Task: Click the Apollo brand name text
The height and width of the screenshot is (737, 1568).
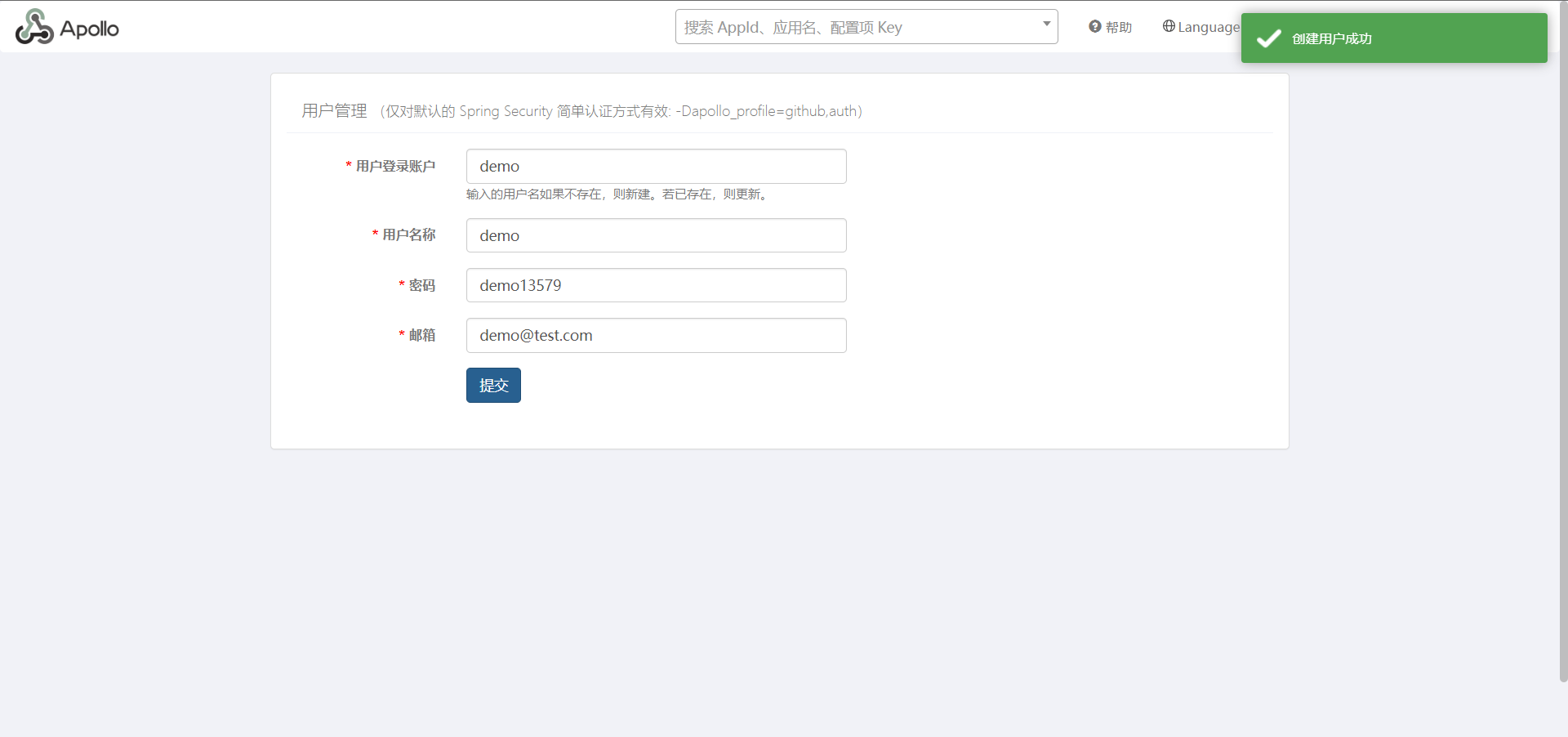Action: [89, 29]
